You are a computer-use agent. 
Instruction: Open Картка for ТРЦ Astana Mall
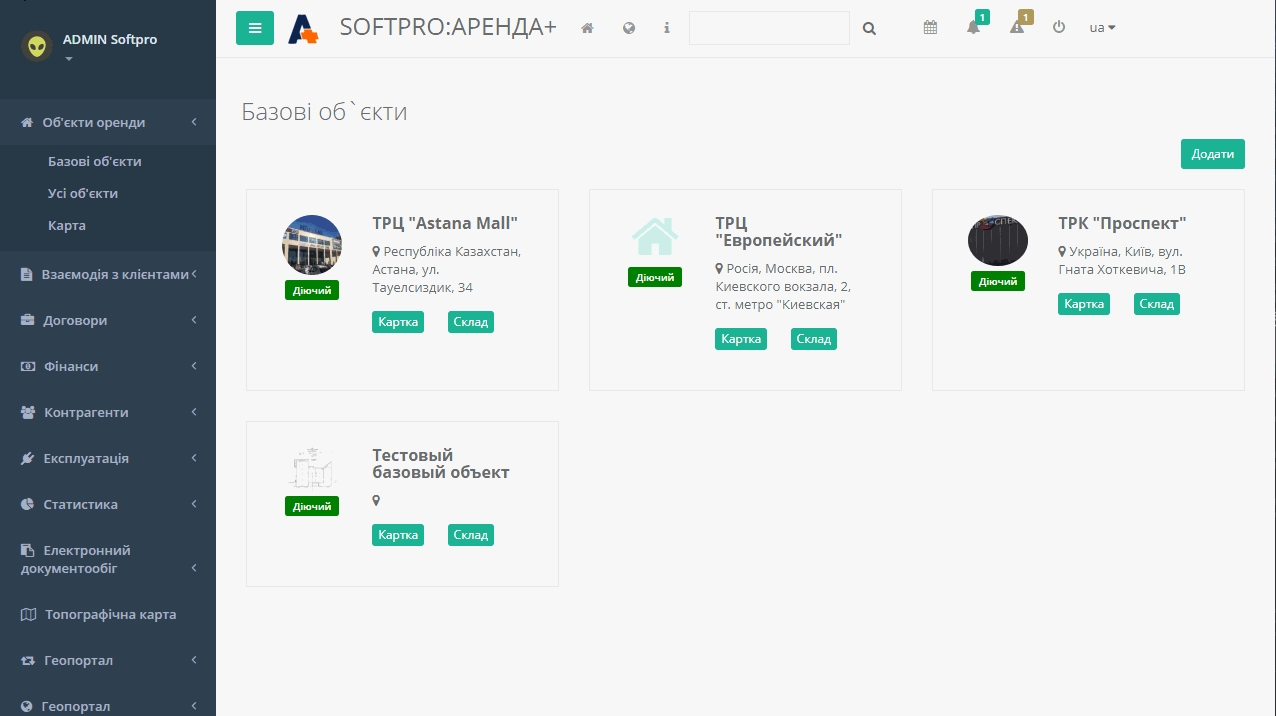click(x=397, y=321)
